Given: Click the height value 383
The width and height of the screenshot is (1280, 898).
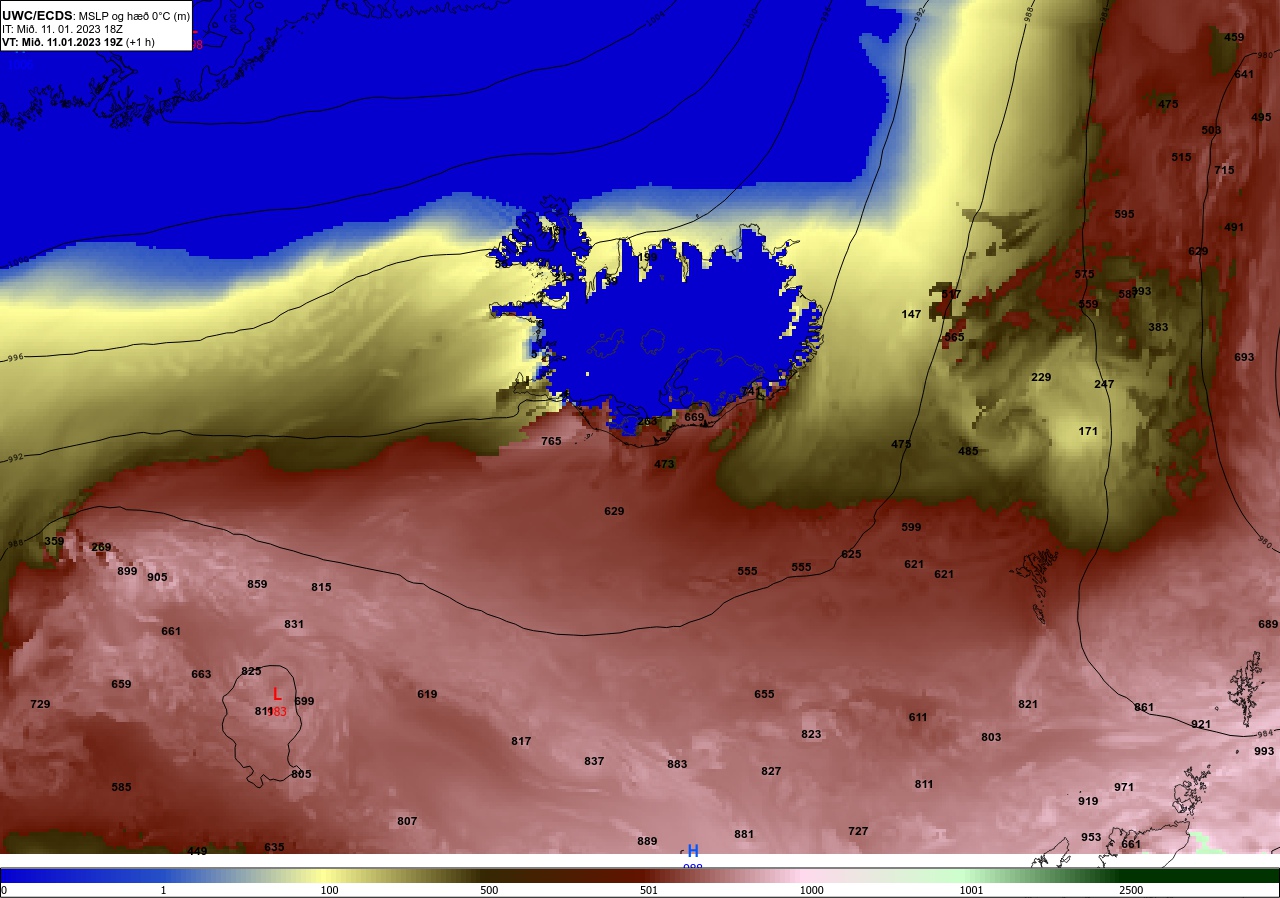Looking at the screenshot, I should (x=1158, y=327).
